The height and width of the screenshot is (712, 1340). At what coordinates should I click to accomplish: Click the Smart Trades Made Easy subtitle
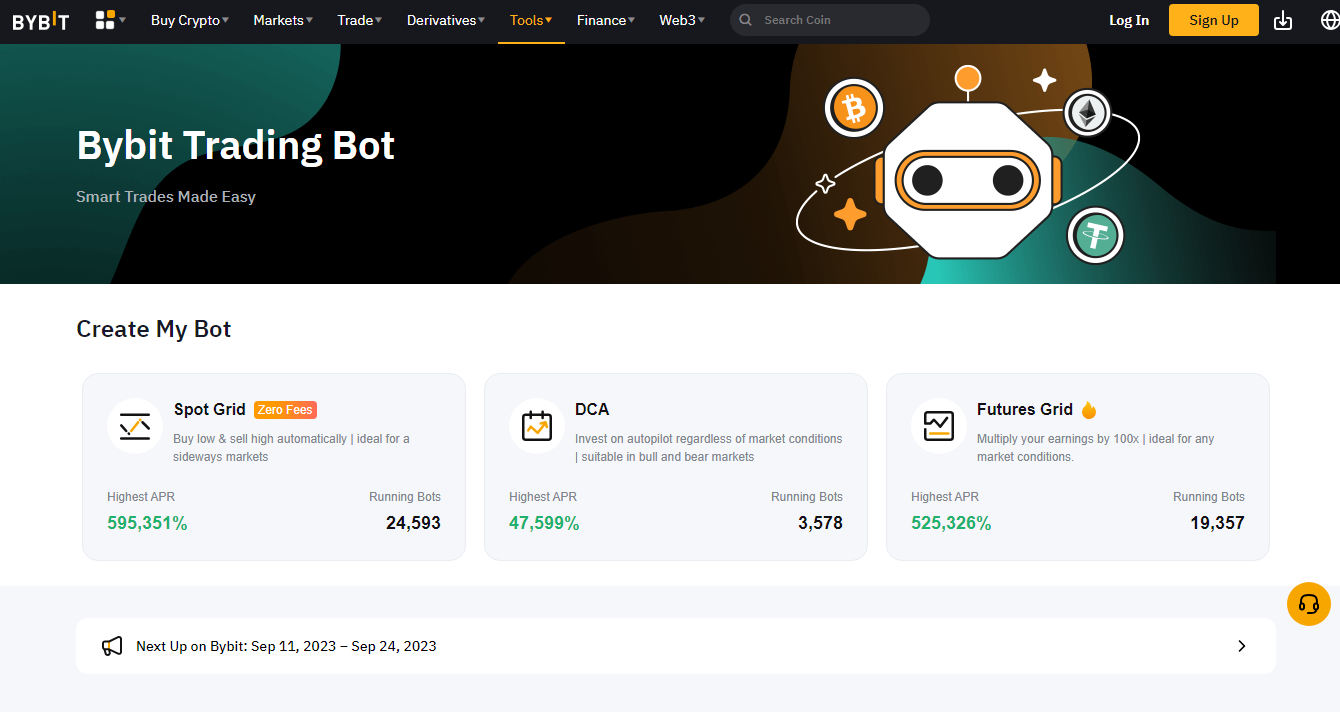coord(166,197)
